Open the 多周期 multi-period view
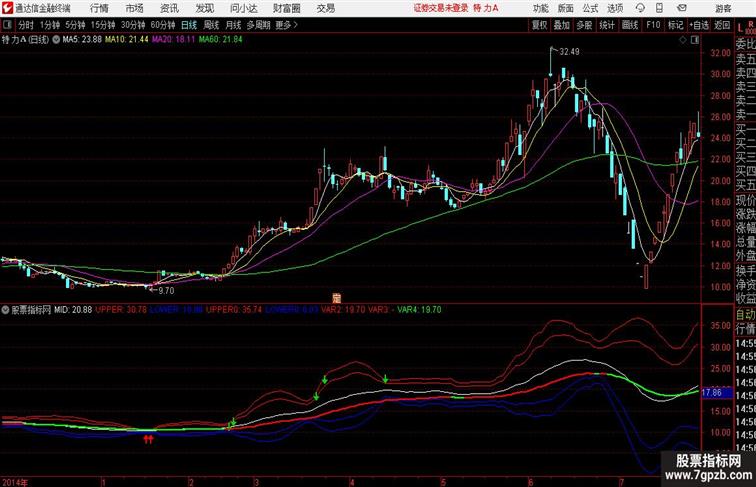The width and height of the screenshot is (756, 487). click(258, 25)
